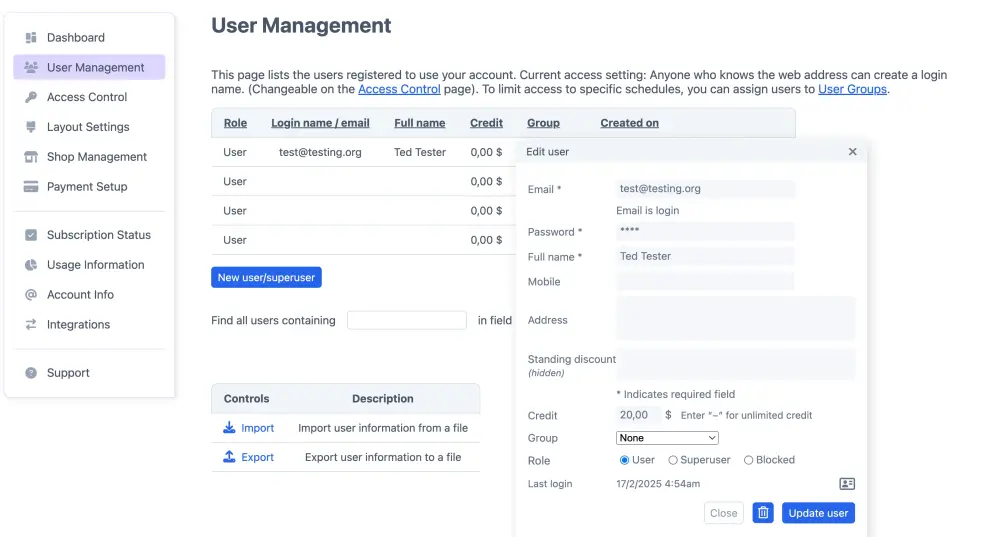Click the Password input field
This screenshot has width=984, height=537.
(x=705, y=231)
